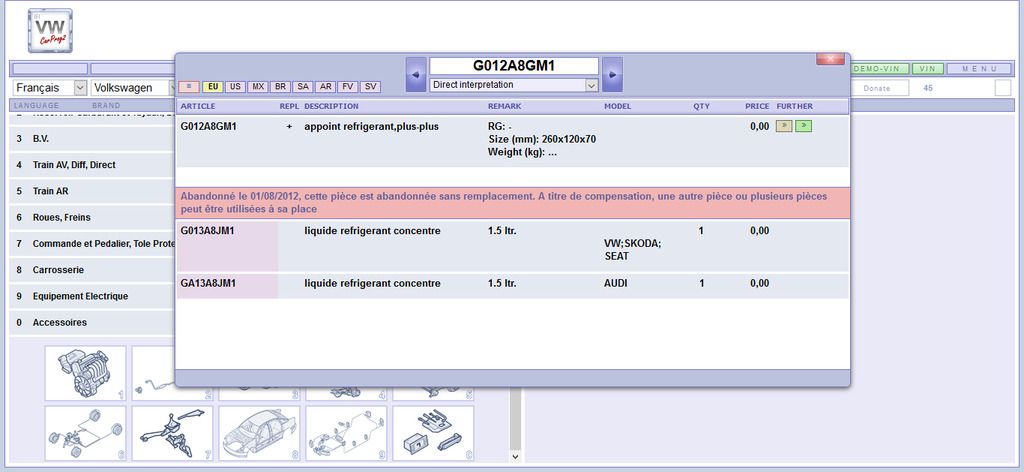The height and width of the screenshot is (472, 1024).
Task: Open group 3 B.V.
Action: pos(93,139)
